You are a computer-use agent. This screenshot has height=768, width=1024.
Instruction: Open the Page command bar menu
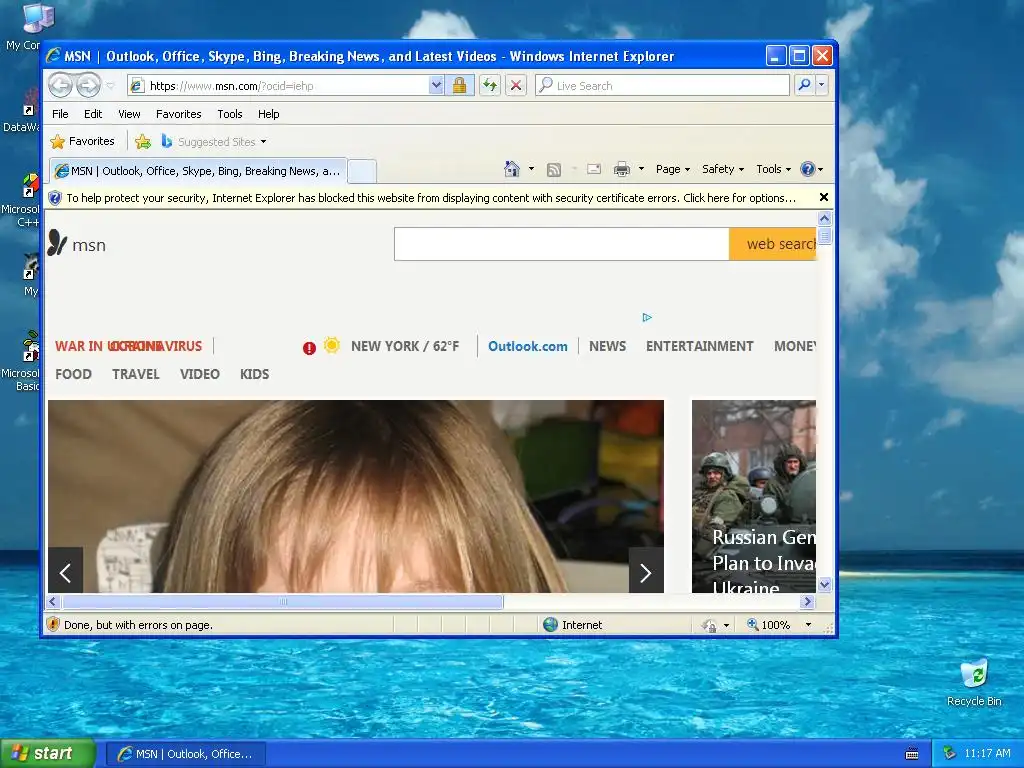pyautogui.click(x=673, y=169)
